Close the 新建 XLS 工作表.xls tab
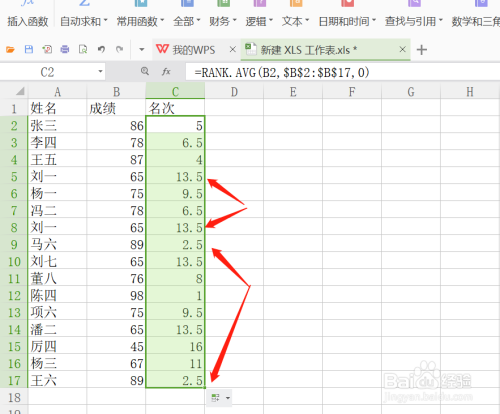The image size is (500, 414). (x=402, y=49)
